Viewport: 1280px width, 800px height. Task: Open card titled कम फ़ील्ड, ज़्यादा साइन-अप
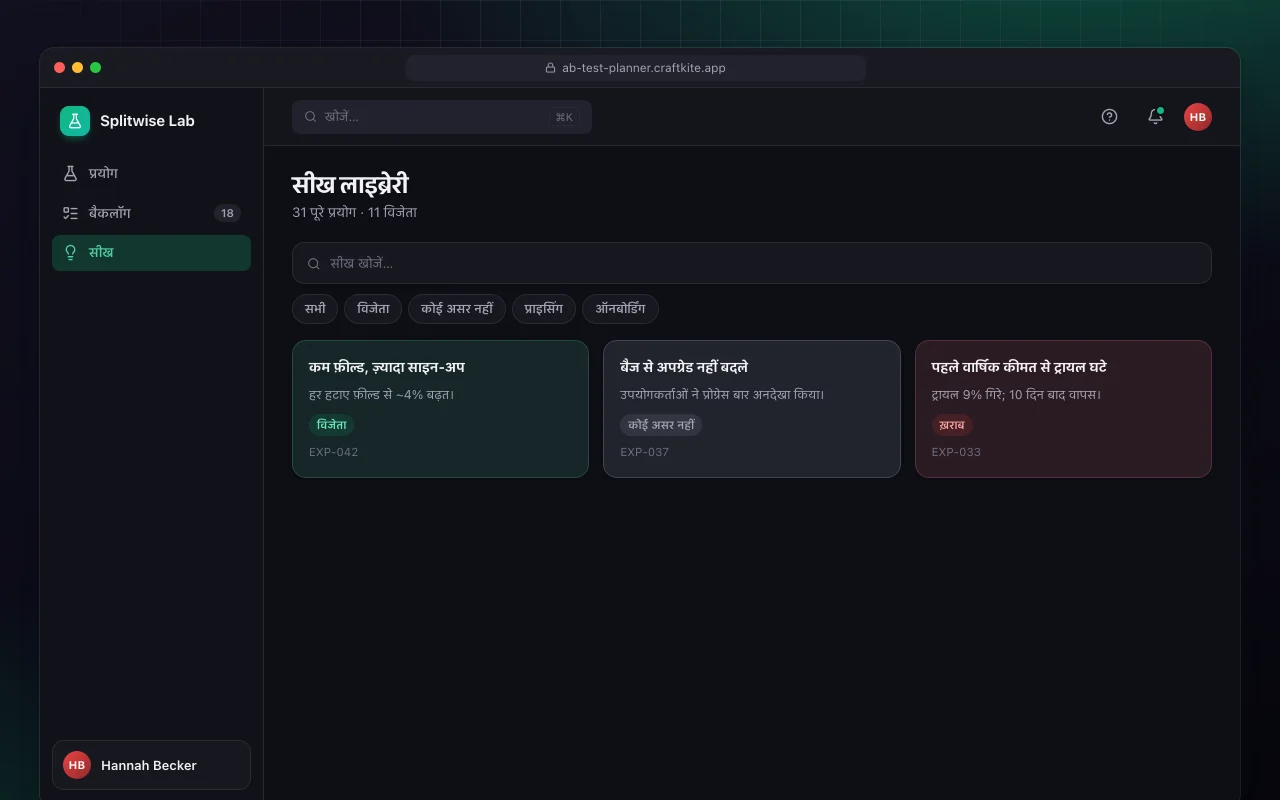coord(440,409)
